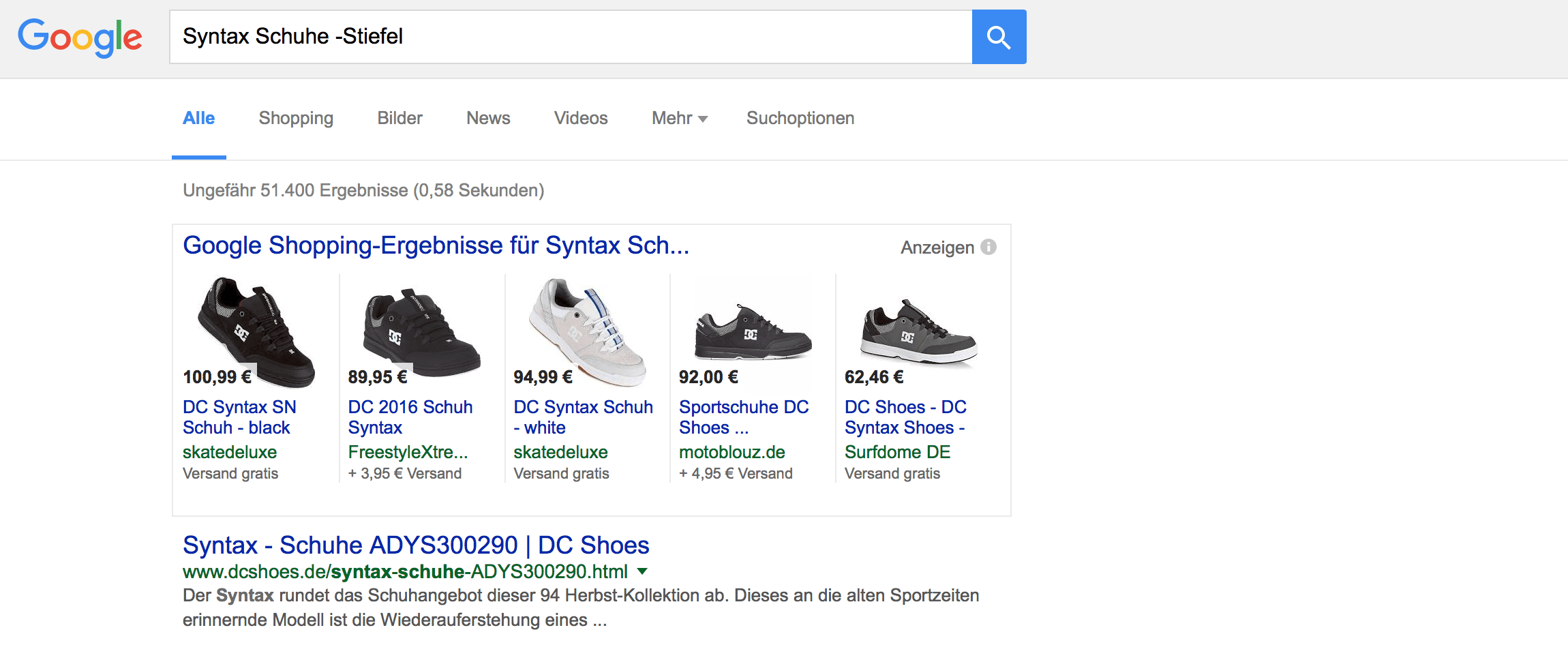Open Syntax - Schuhe ADYS300290 | DC Shoes result
Viewport: 1568px width, 645px height.
click(x=416, y=545)
